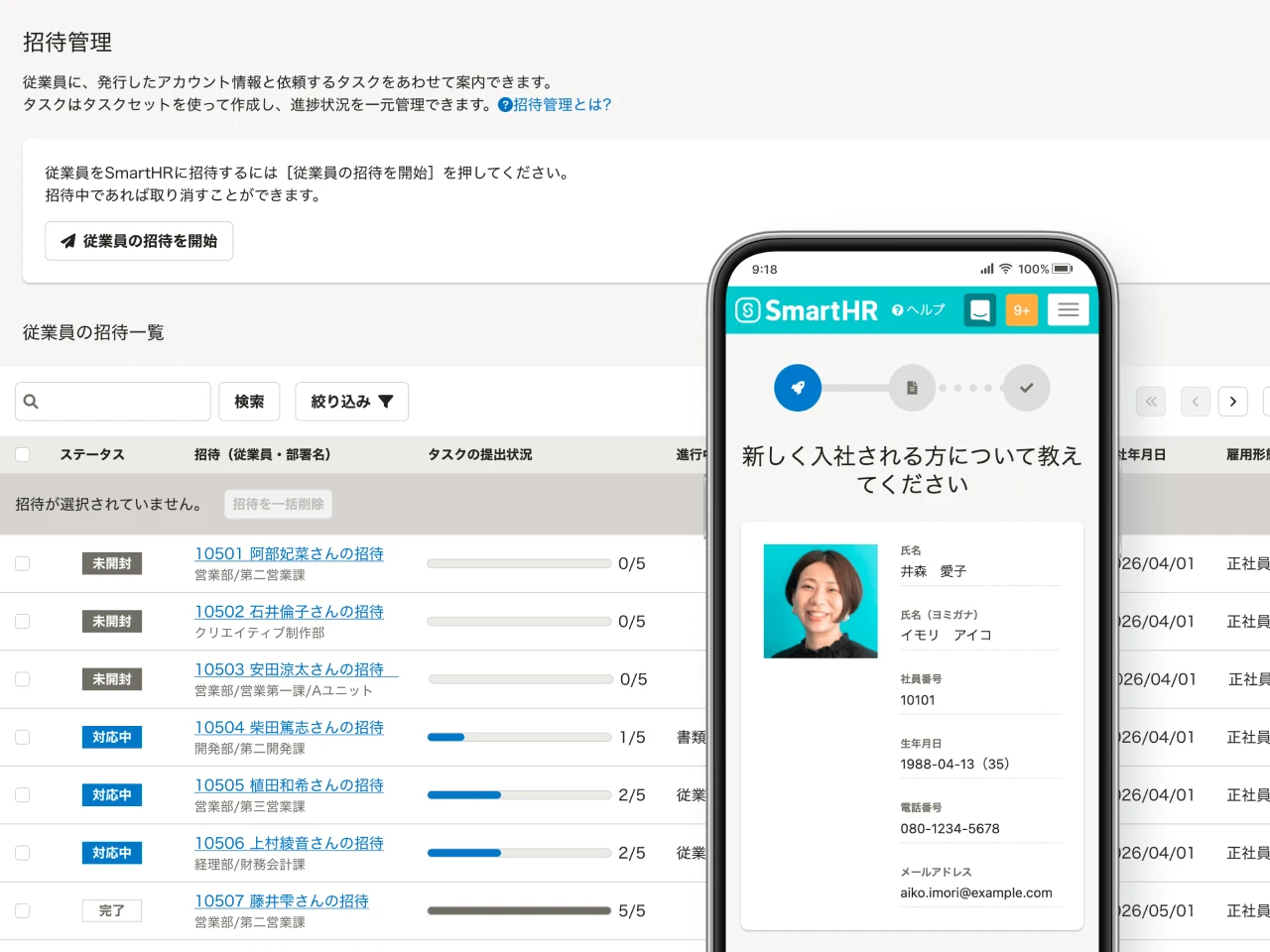Open the 9+ notifications badge icon
This screenshot has width=1270, height=952.
click(x=1021, y=309)
